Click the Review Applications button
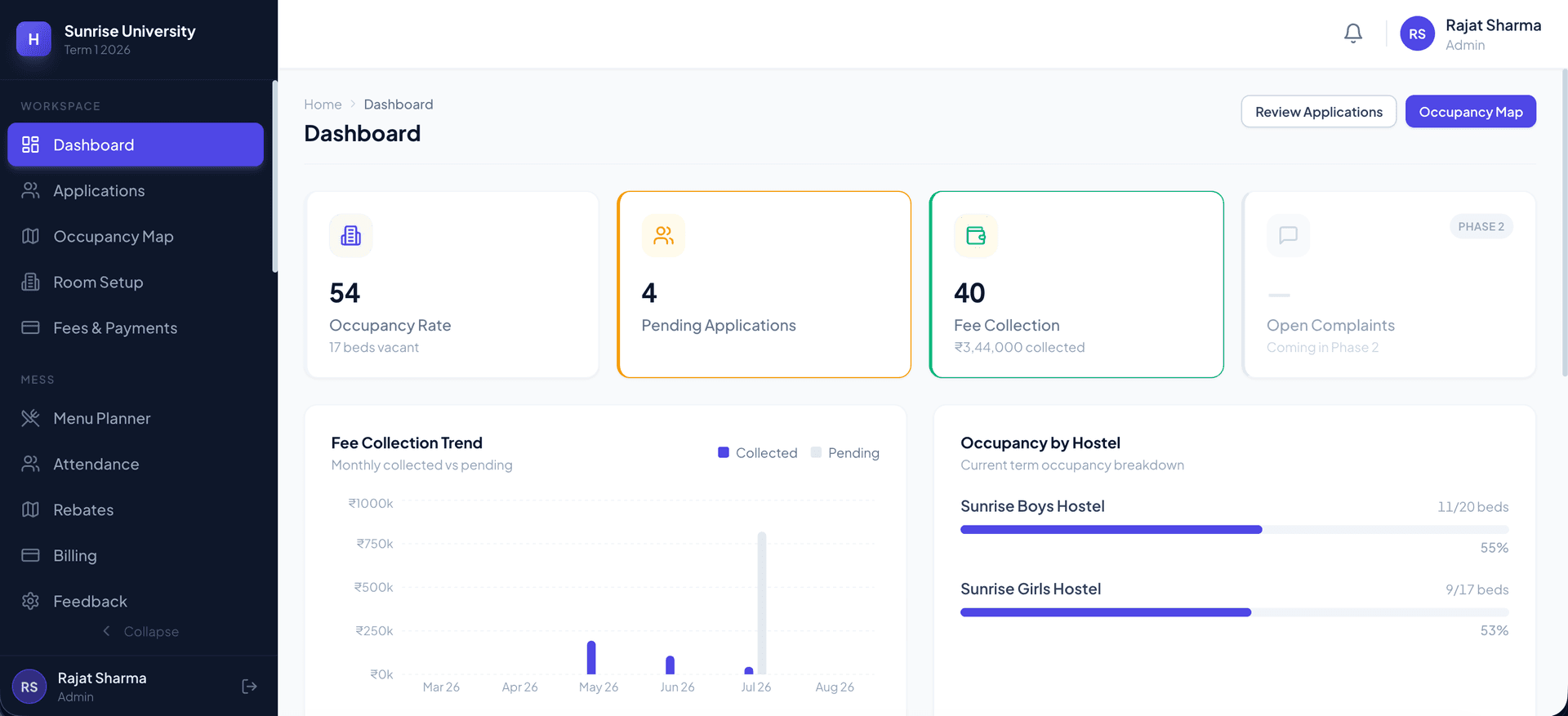The height and width of the screenshot is (716, 1568). coord(1319,112)
